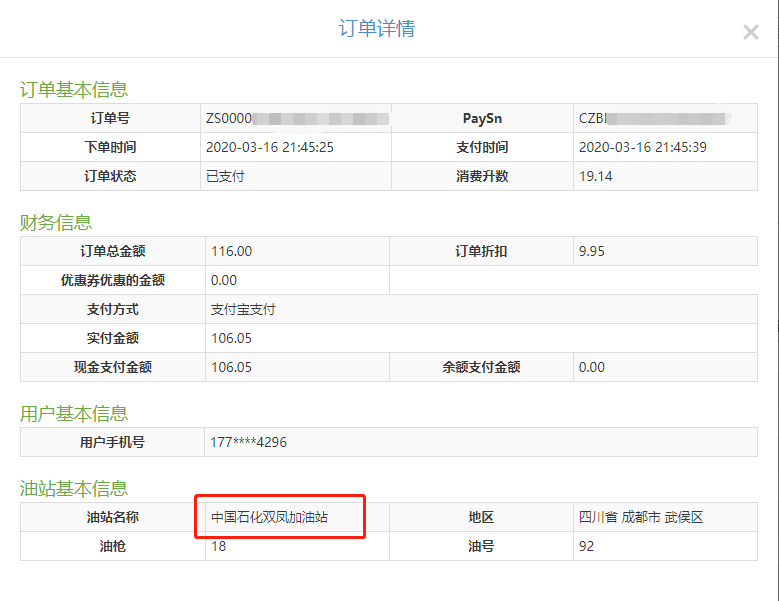Click the station name 中国石化双凤加油站

click(269, 518)
